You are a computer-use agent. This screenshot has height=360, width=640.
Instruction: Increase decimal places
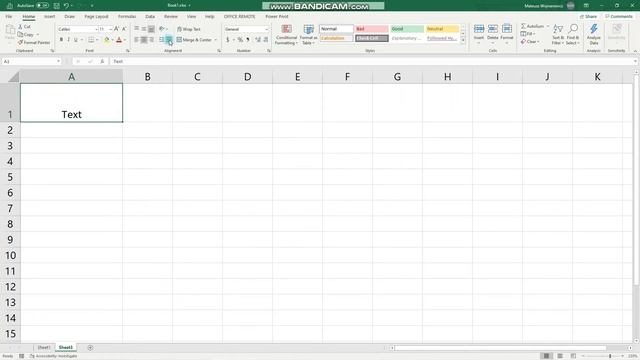[x=258, y=40]
